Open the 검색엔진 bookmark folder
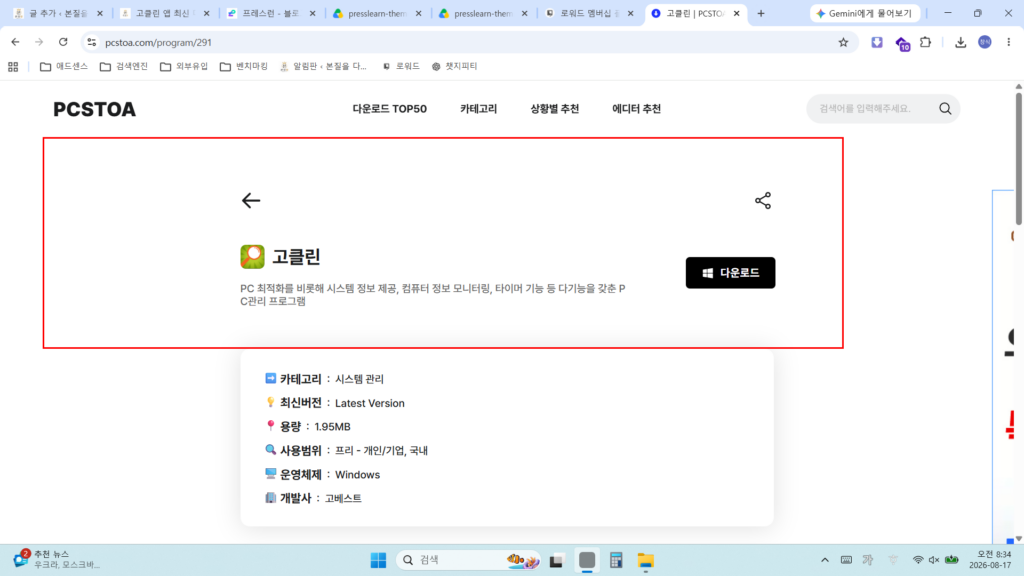The height and width of the screenshot is (576, 1024). pos(124,67)
